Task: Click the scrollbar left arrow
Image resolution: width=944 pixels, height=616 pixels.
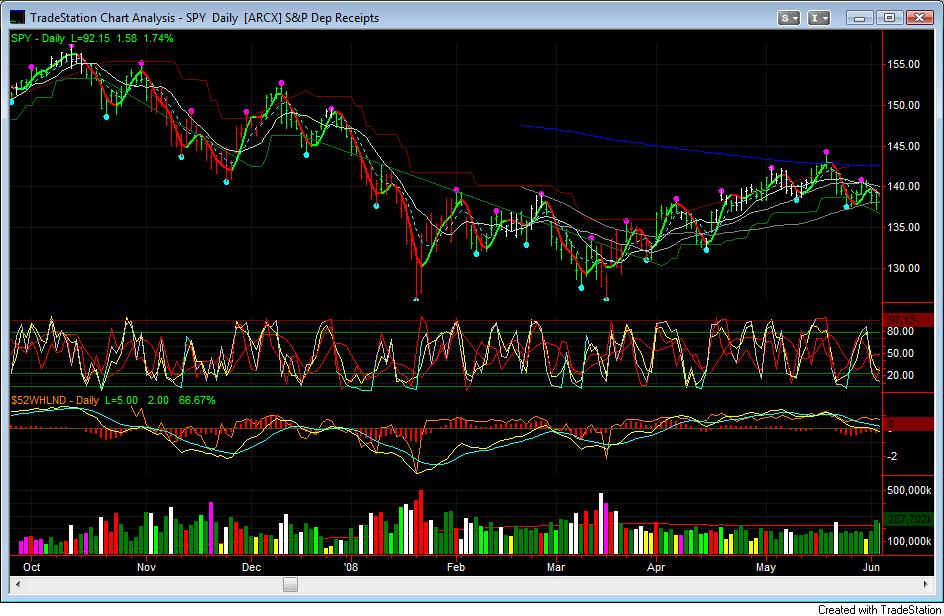Action: point(18,584)
